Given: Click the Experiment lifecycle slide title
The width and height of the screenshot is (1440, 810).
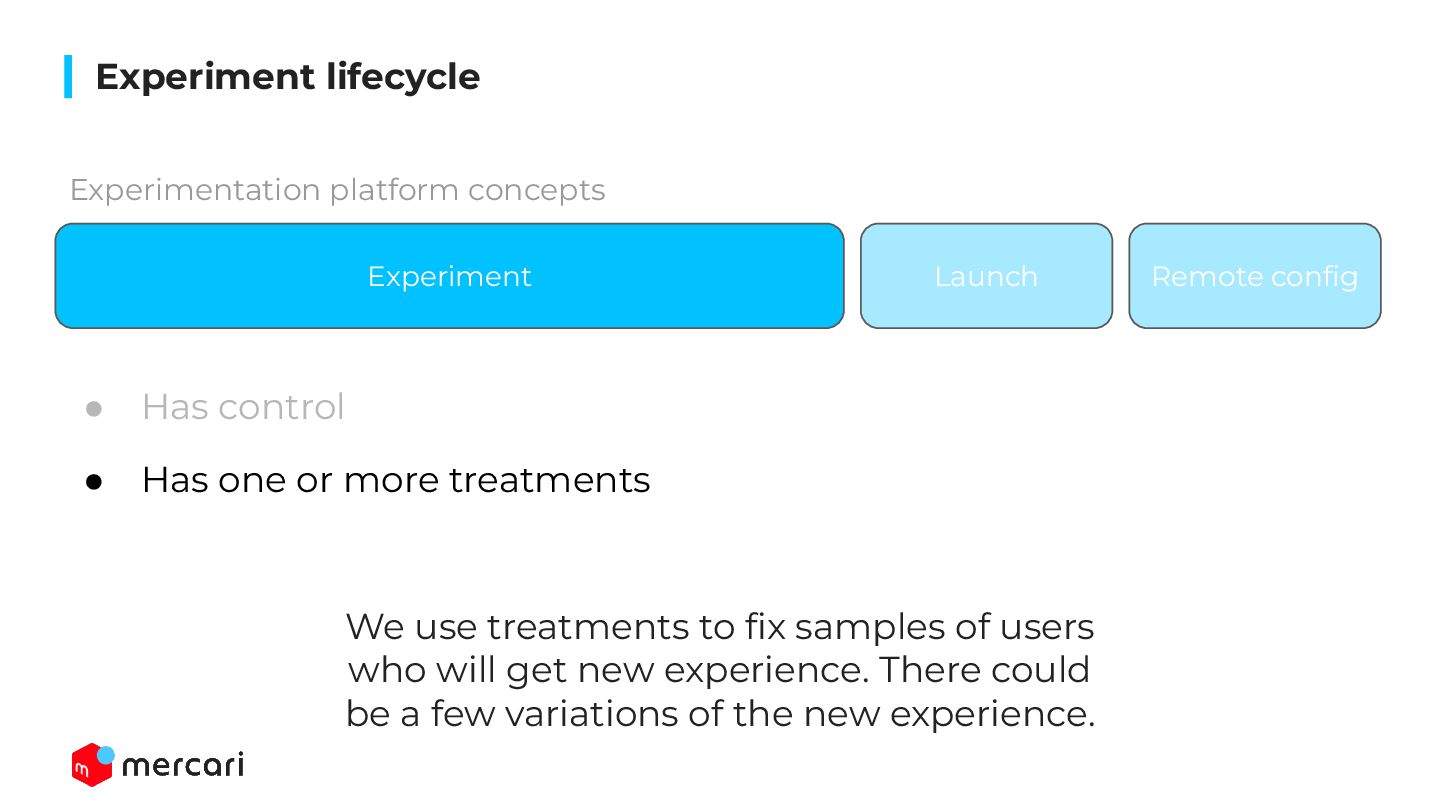Looking at the screenshot, I should pos(288,77).
